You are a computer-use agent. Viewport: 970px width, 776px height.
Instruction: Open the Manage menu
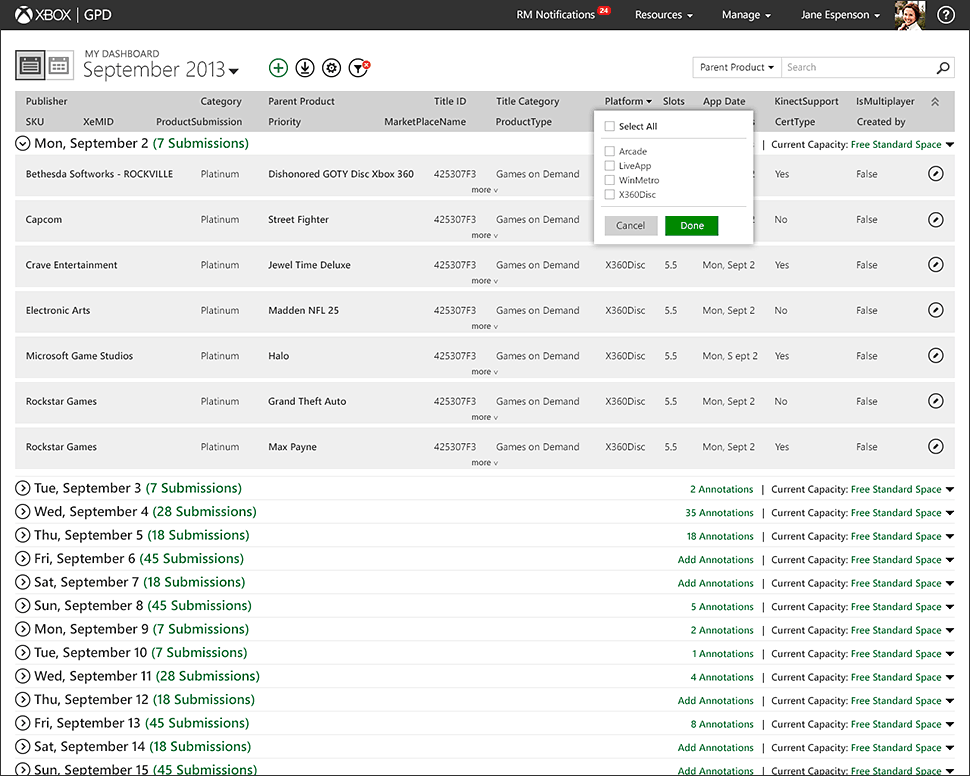point(746,15)
